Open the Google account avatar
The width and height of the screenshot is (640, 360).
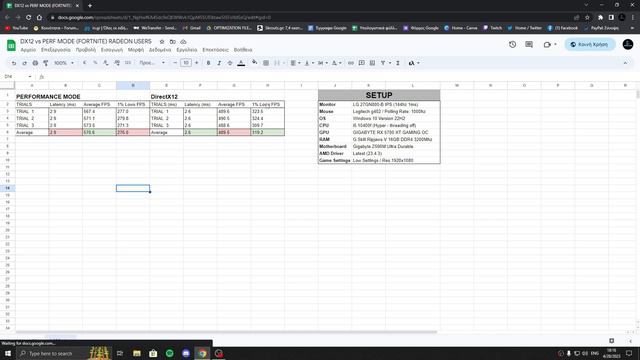point(628,44)
